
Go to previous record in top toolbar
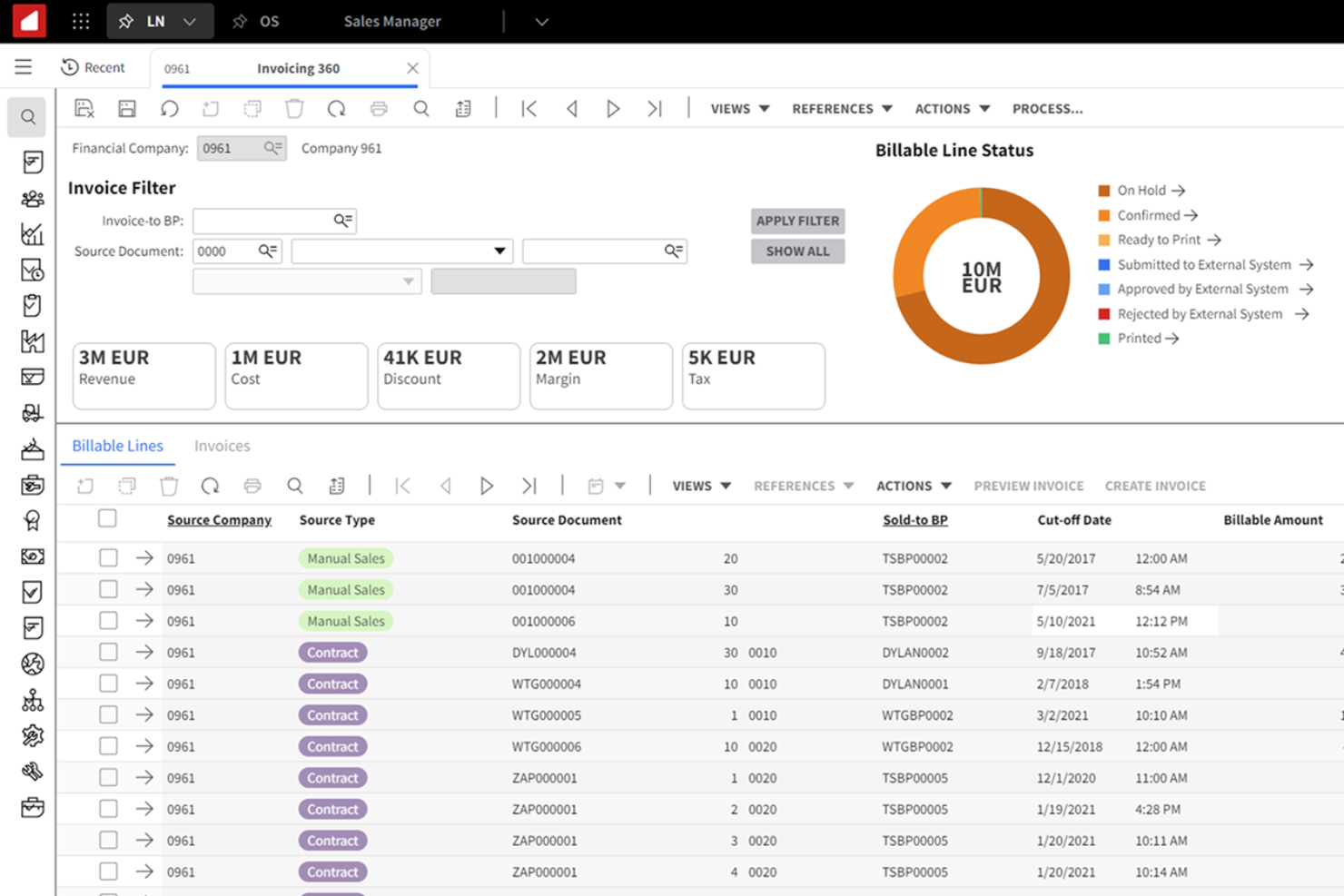tap(571, 109)
